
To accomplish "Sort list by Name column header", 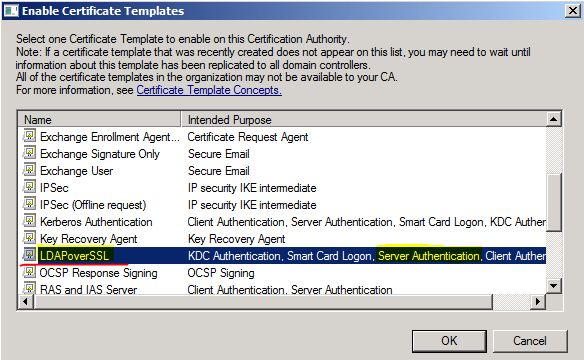I will [99, 120].
